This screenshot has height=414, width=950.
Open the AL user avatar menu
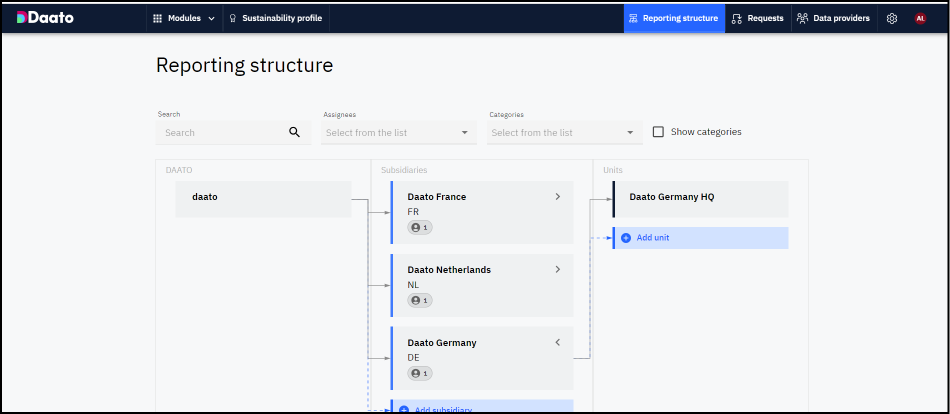(x=920, y=18)
